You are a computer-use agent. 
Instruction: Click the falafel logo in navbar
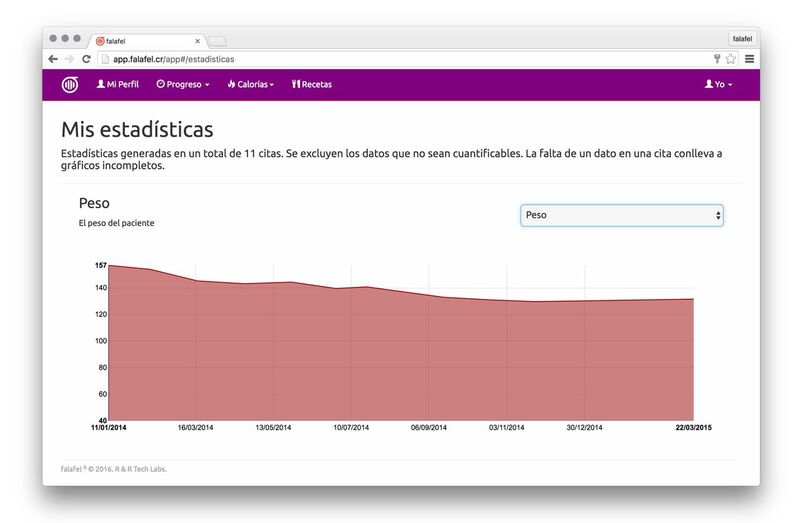pyautogui.click(x=70, y=85)
